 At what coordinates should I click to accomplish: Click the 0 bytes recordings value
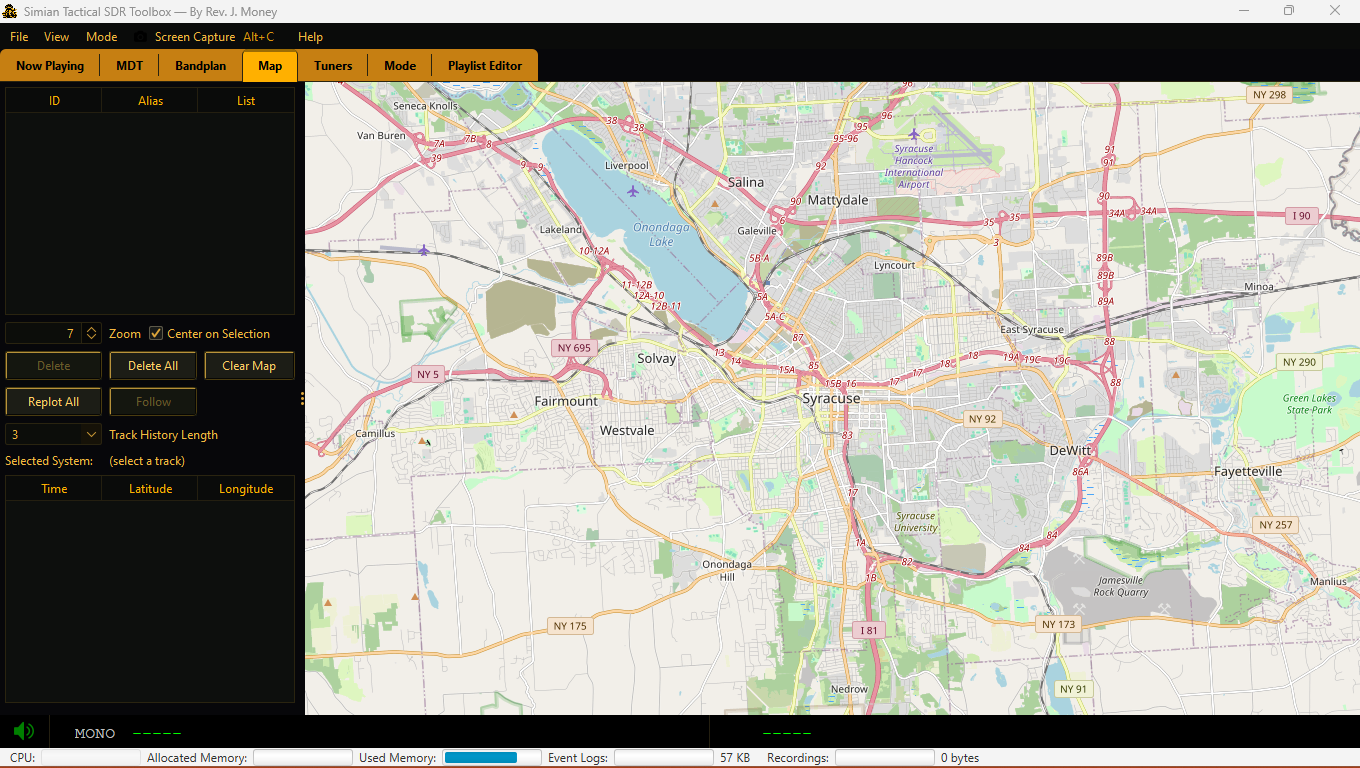click(960, 758)
